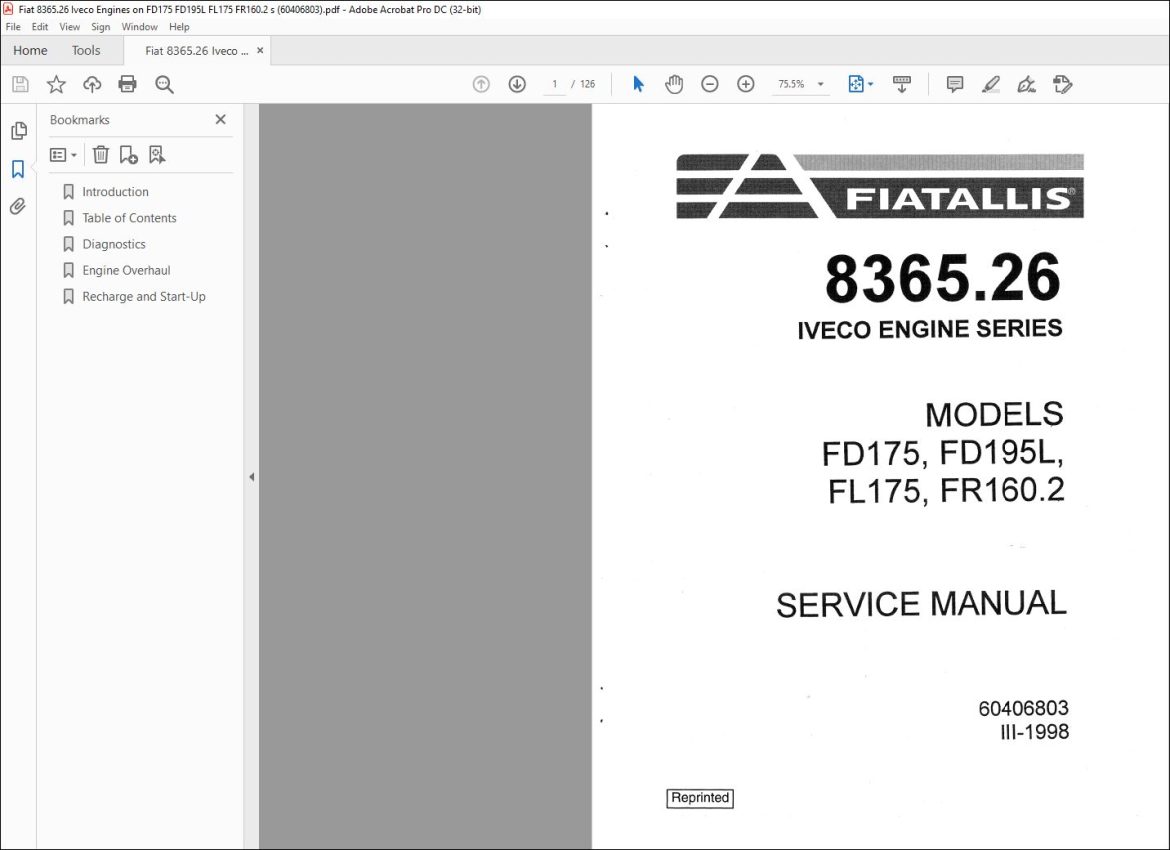1170x850 pixels.
Task: Click the Fiatallis logo on page
Action: (880, 186)
